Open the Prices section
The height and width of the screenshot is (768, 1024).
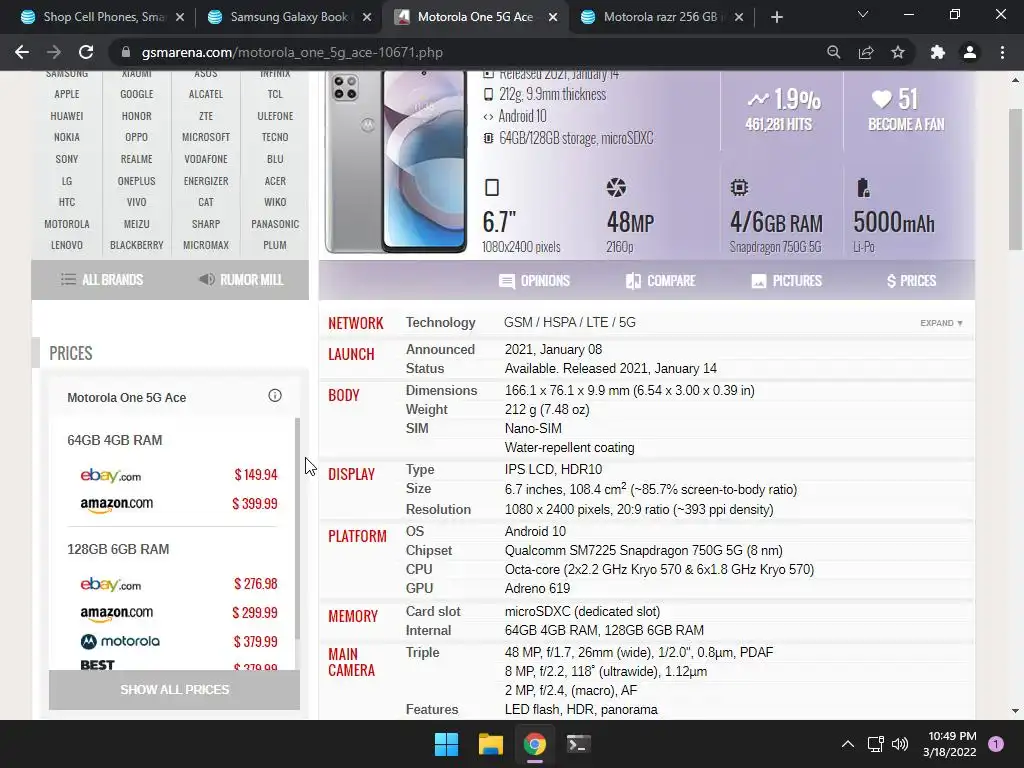click(x=912, y=281)
